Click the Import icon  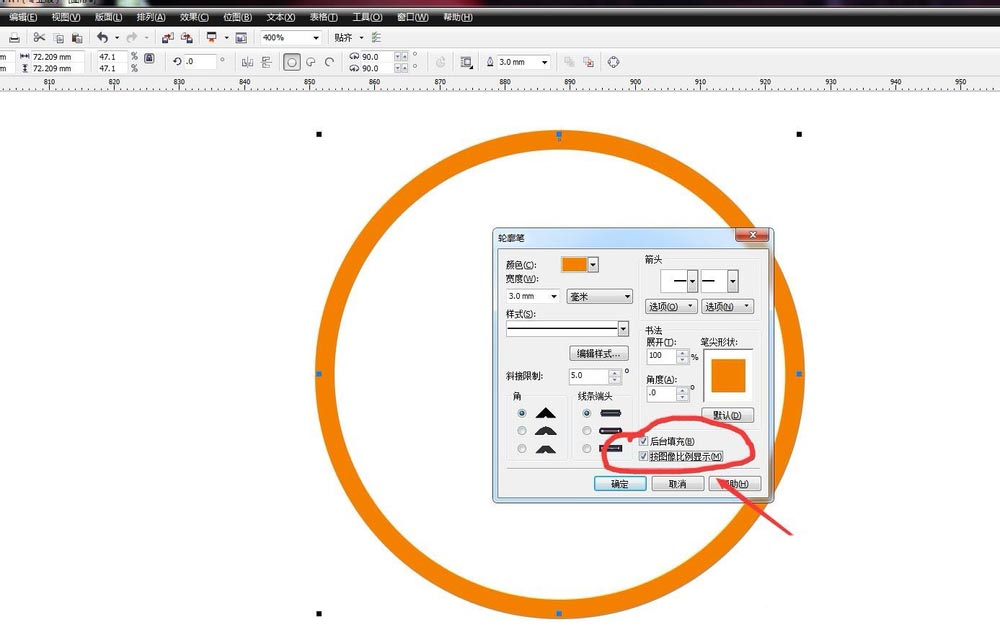[x=168, y=38]
